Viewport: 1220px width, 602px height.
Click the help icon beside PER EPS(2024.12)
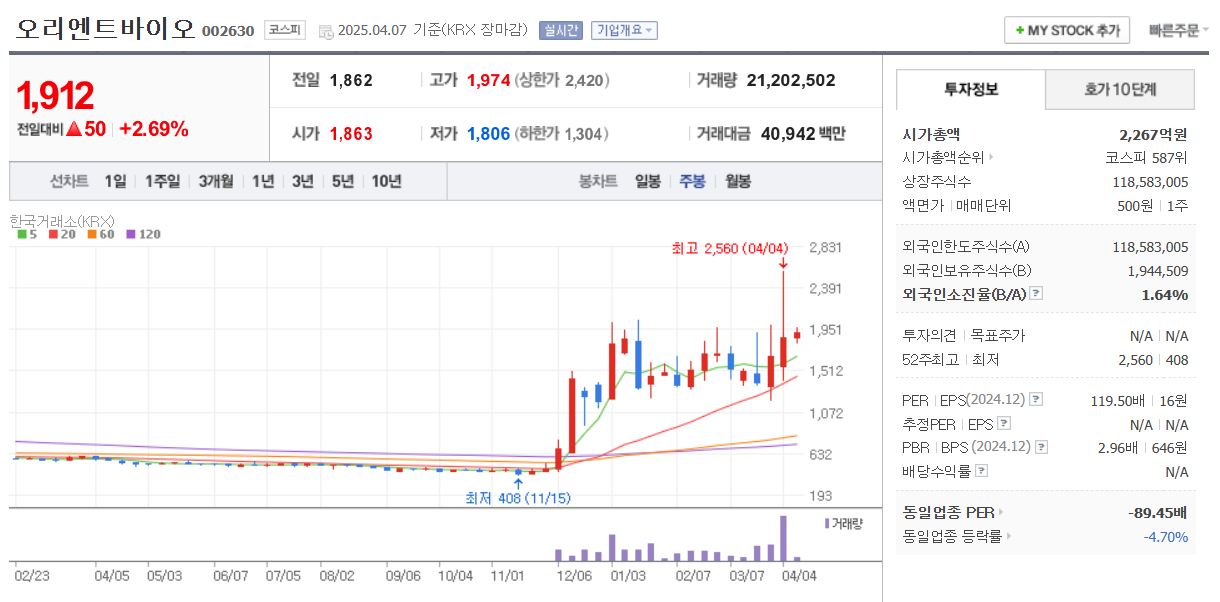[1035, 400]
